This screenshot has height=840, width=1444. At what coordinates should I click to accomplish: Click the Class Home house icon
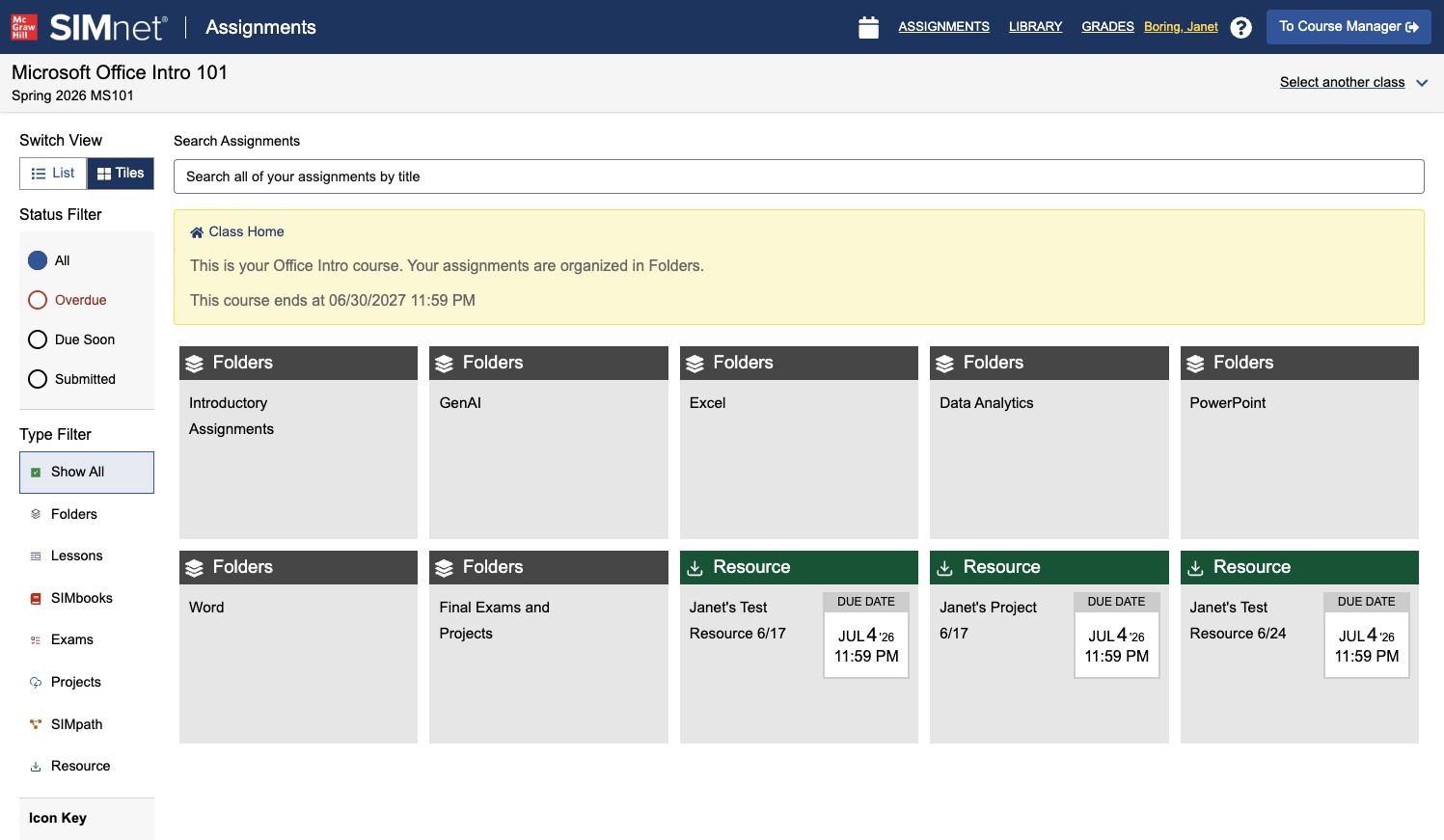(197, 232)
